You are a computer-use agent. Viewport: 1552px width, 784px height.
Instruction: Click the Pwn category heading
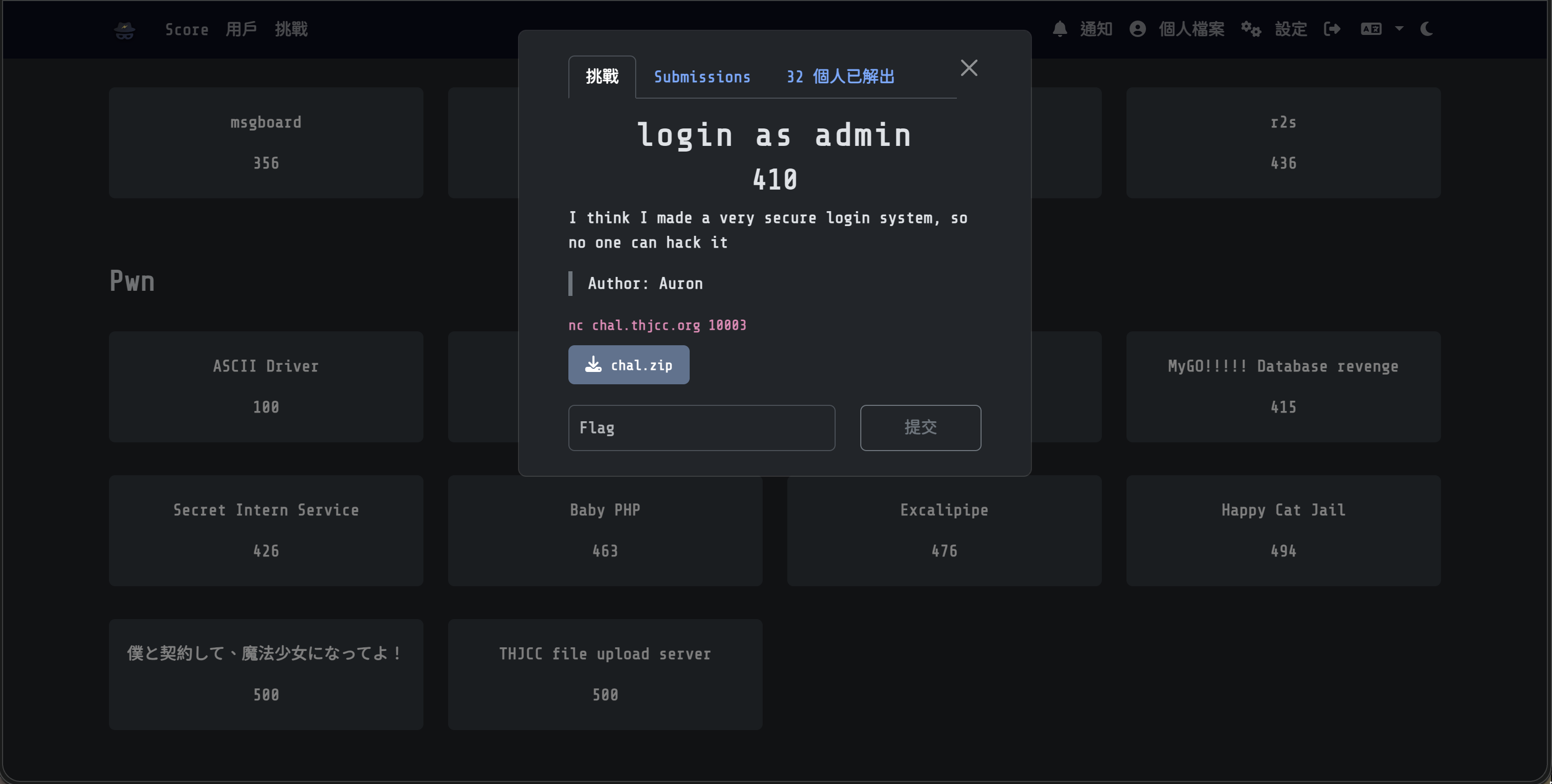click(x=132, y=281)
